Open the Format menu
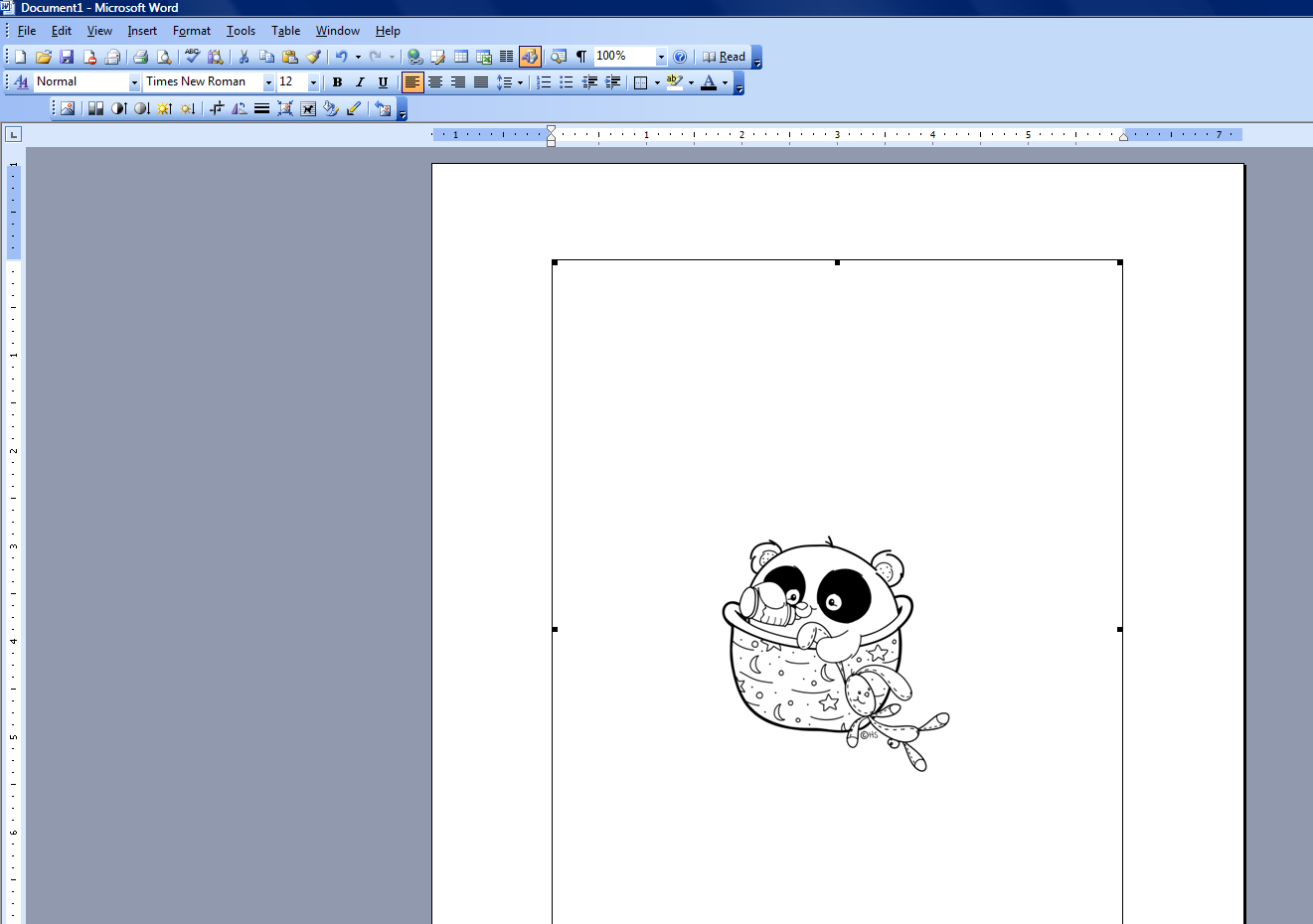 [191, 31]
